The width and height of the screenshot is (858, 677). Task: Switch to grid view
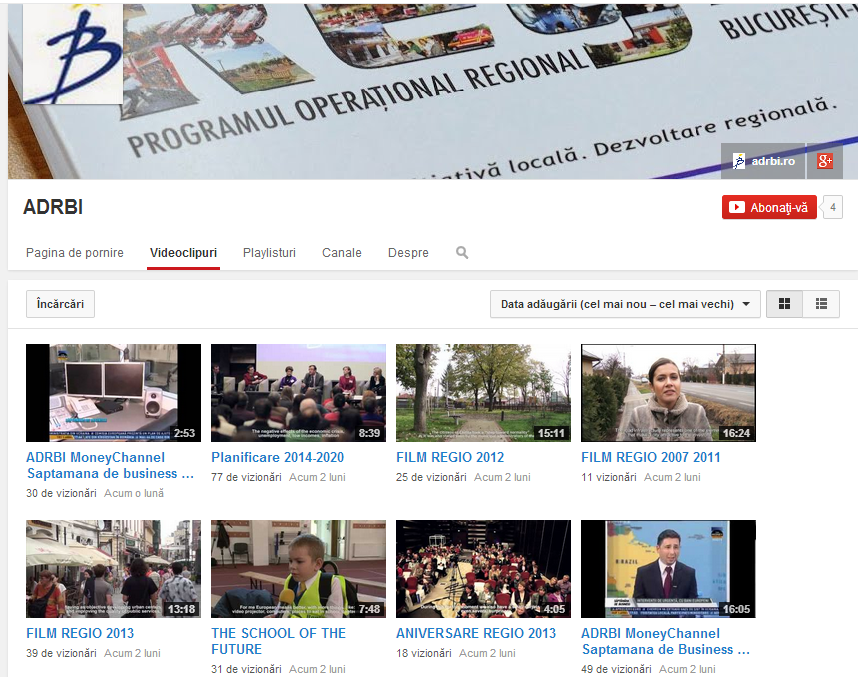click(x=784, y=304)
